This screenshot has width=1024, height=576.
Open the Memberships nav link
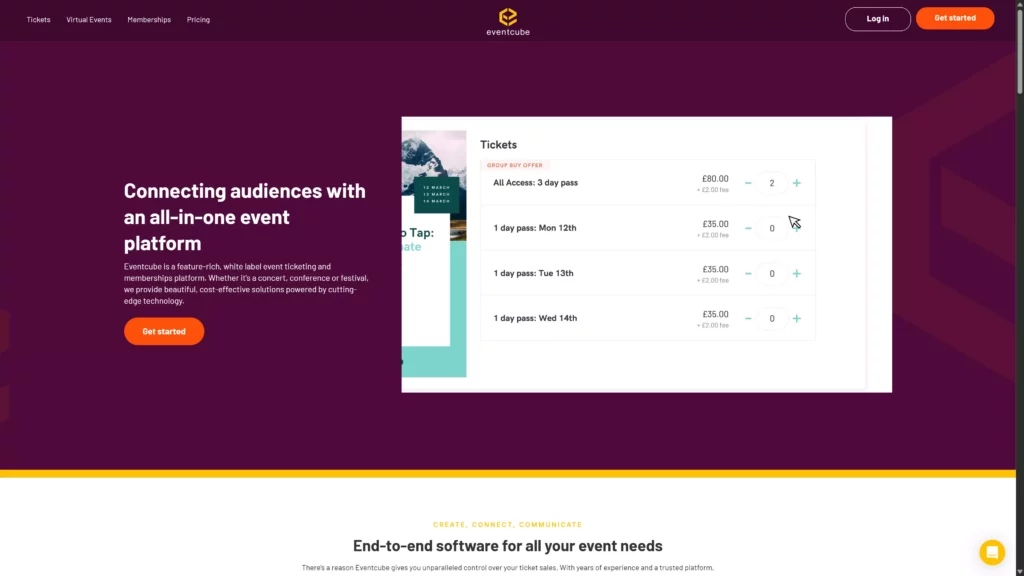(x=149, y=20)
